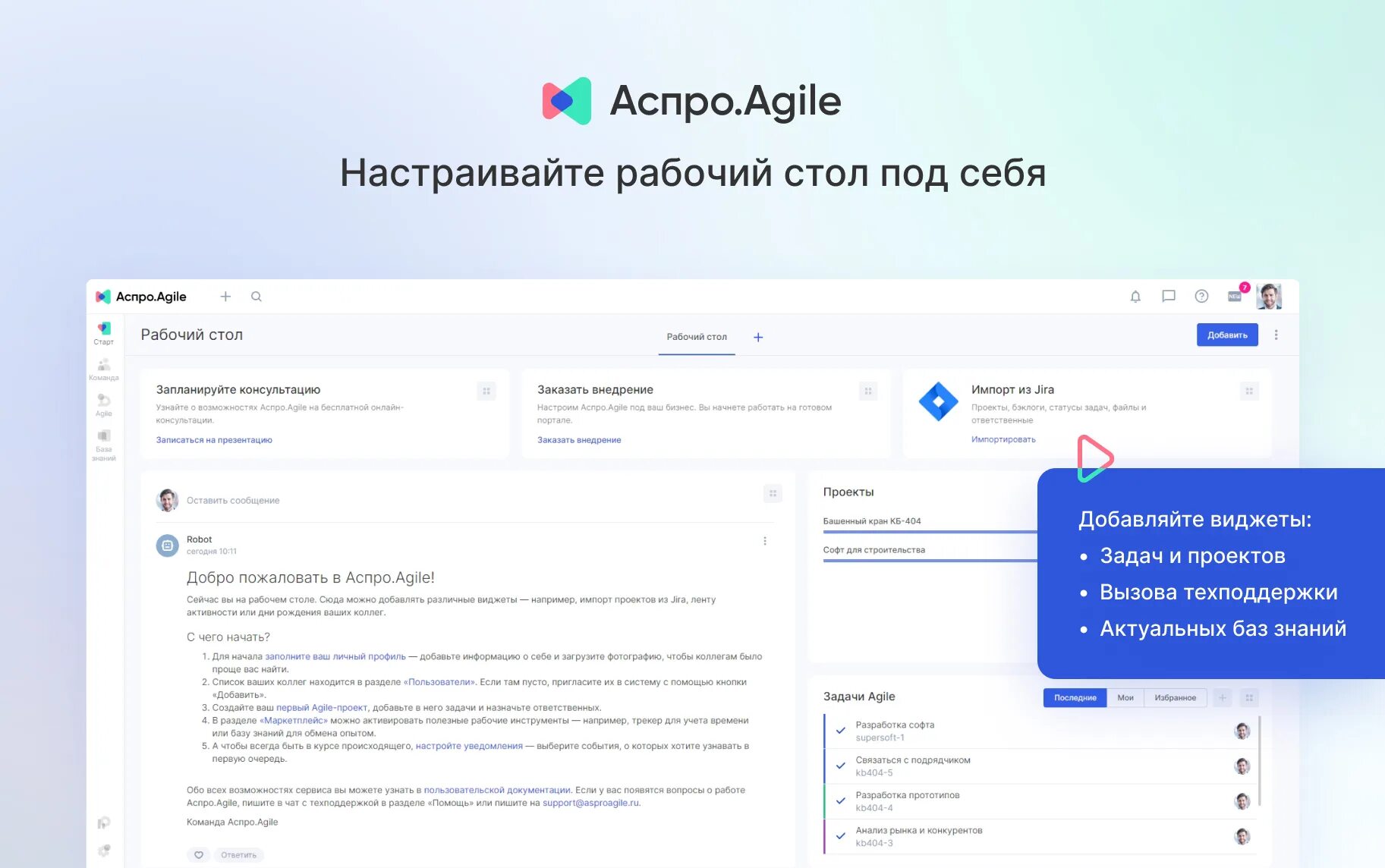This screenshot has height=868, width=1385.
Task: Open the chat icon in top bar
Action: 1169,297
